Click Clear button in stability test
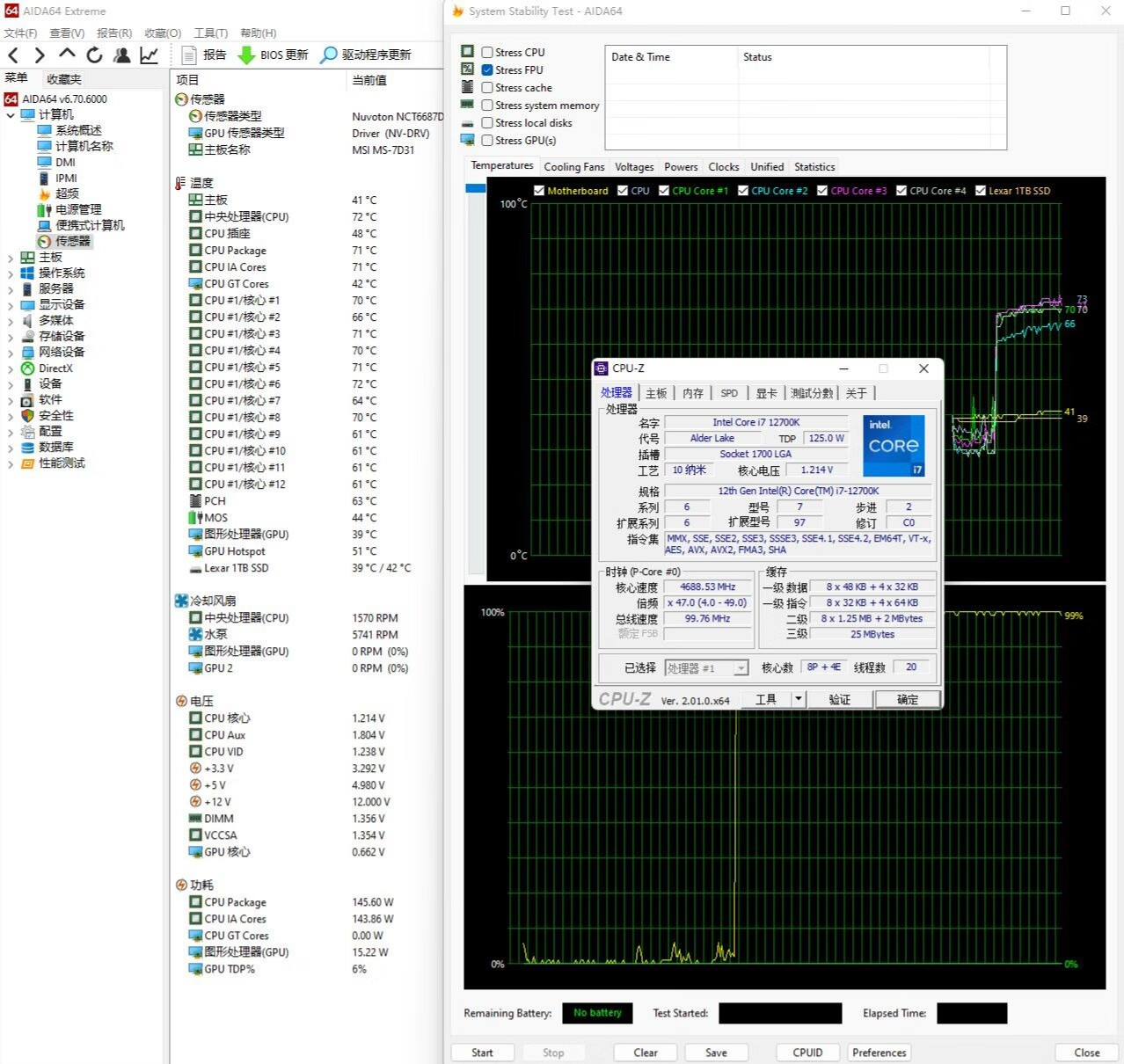1124x1064 pixels. coord(646,1053)
